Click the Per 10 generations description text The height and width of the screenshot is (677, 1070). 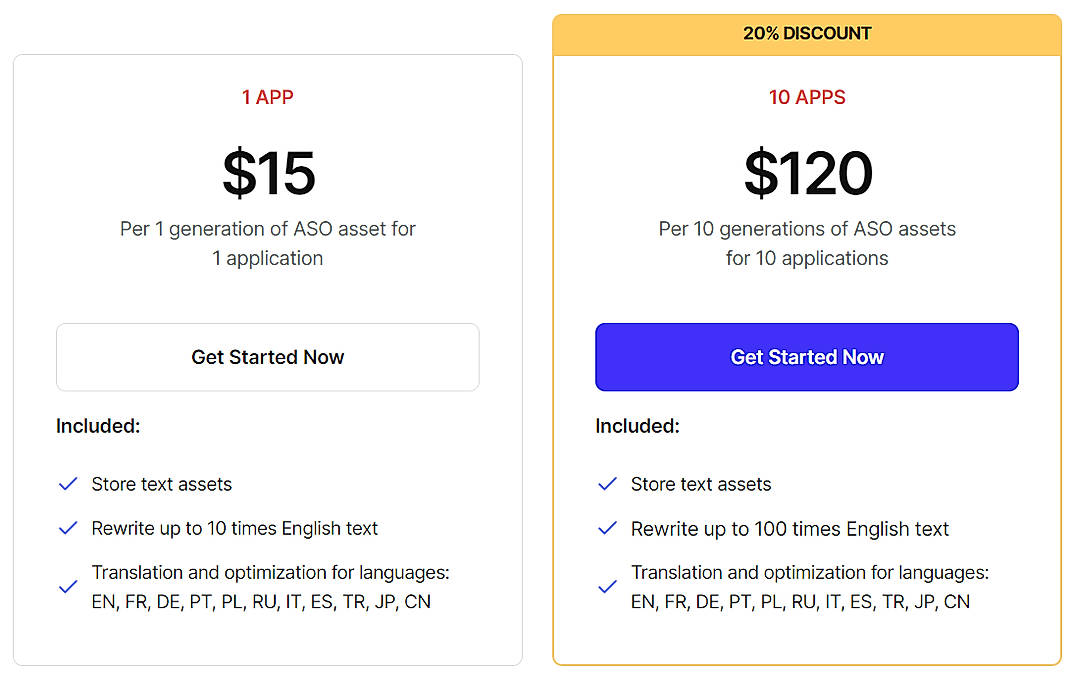point(806,243)
